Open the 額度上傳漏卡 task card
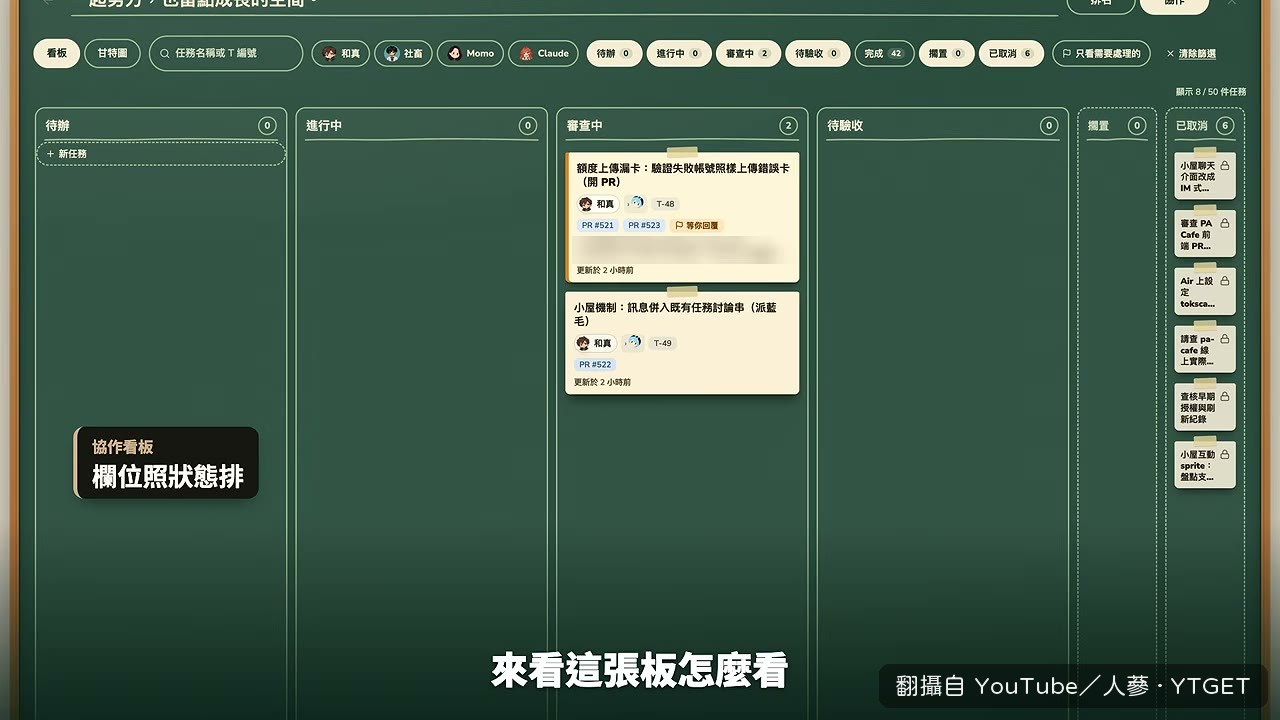This screenshot has width=1280, height=720. point(682,217)
